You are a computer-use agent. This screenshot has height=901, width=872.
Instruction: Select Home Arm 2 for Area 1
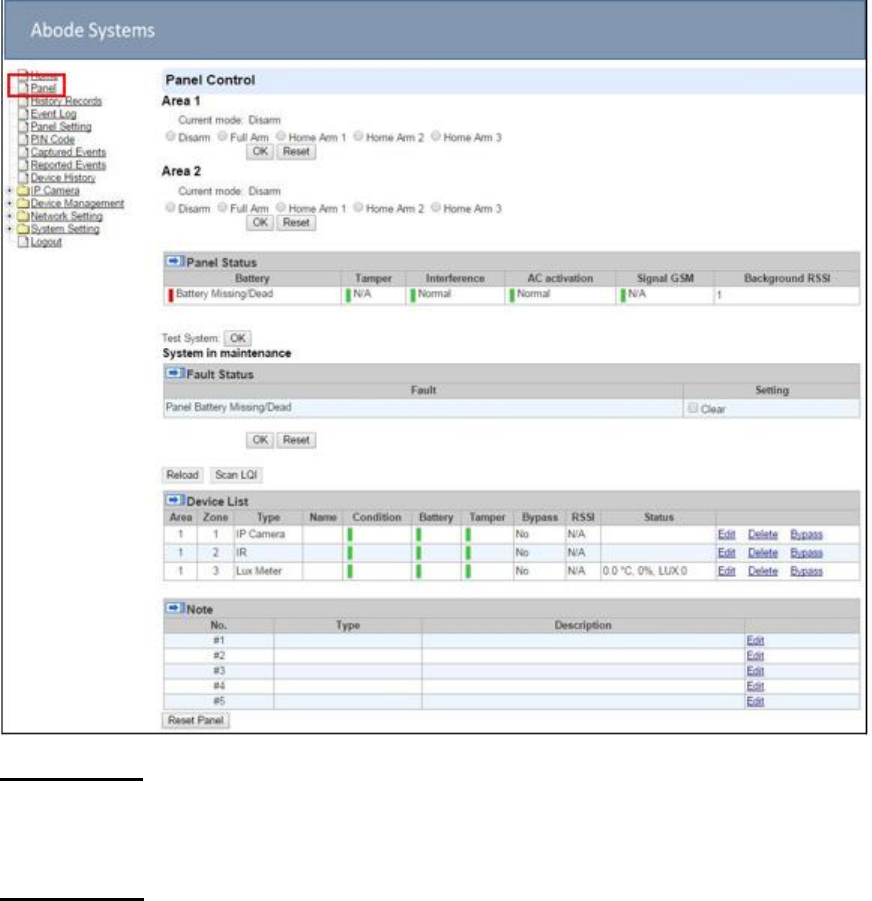coord(358,136)
